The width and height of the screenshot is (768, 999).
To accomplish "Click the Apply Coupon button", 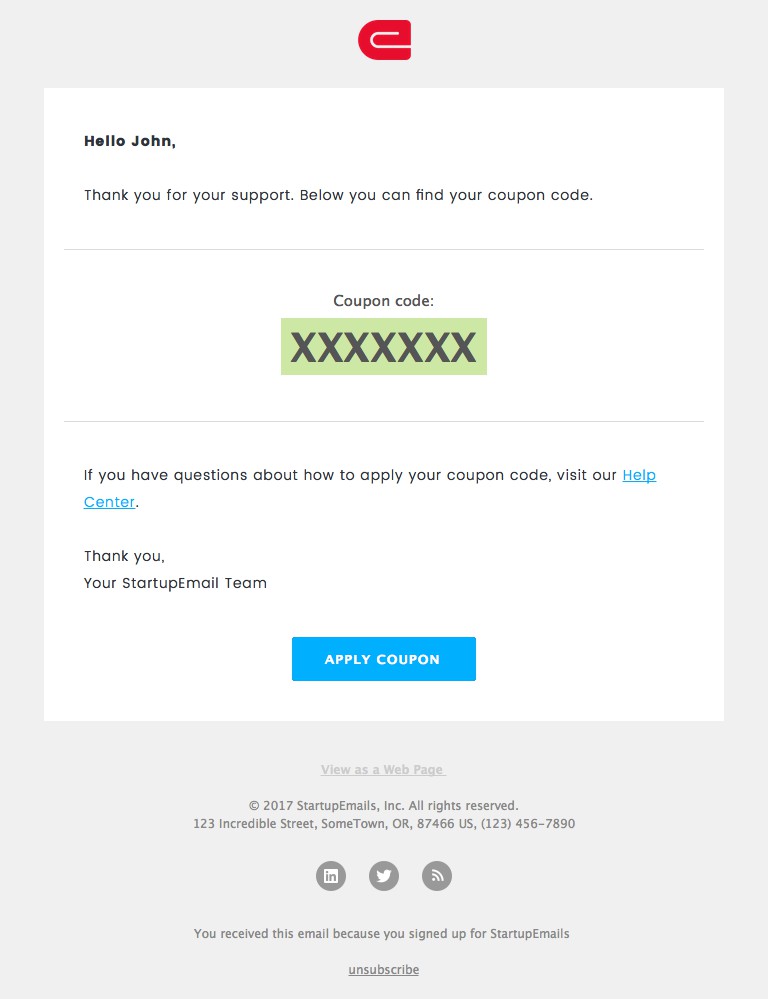I will coord(384,659).
